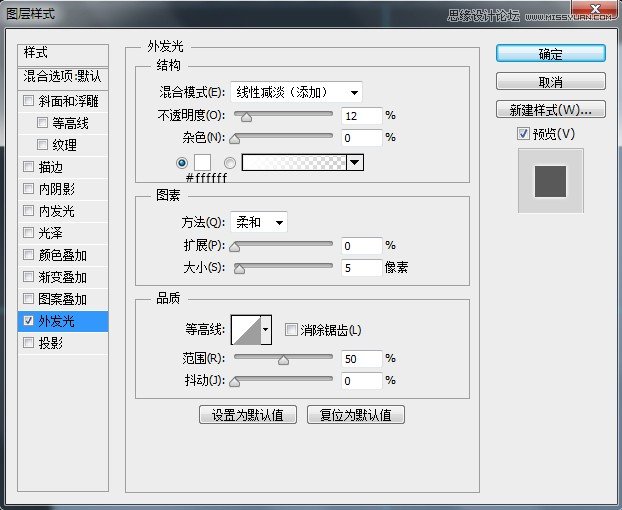Click the 等高线 contour thumbnail

click(246, 330)
